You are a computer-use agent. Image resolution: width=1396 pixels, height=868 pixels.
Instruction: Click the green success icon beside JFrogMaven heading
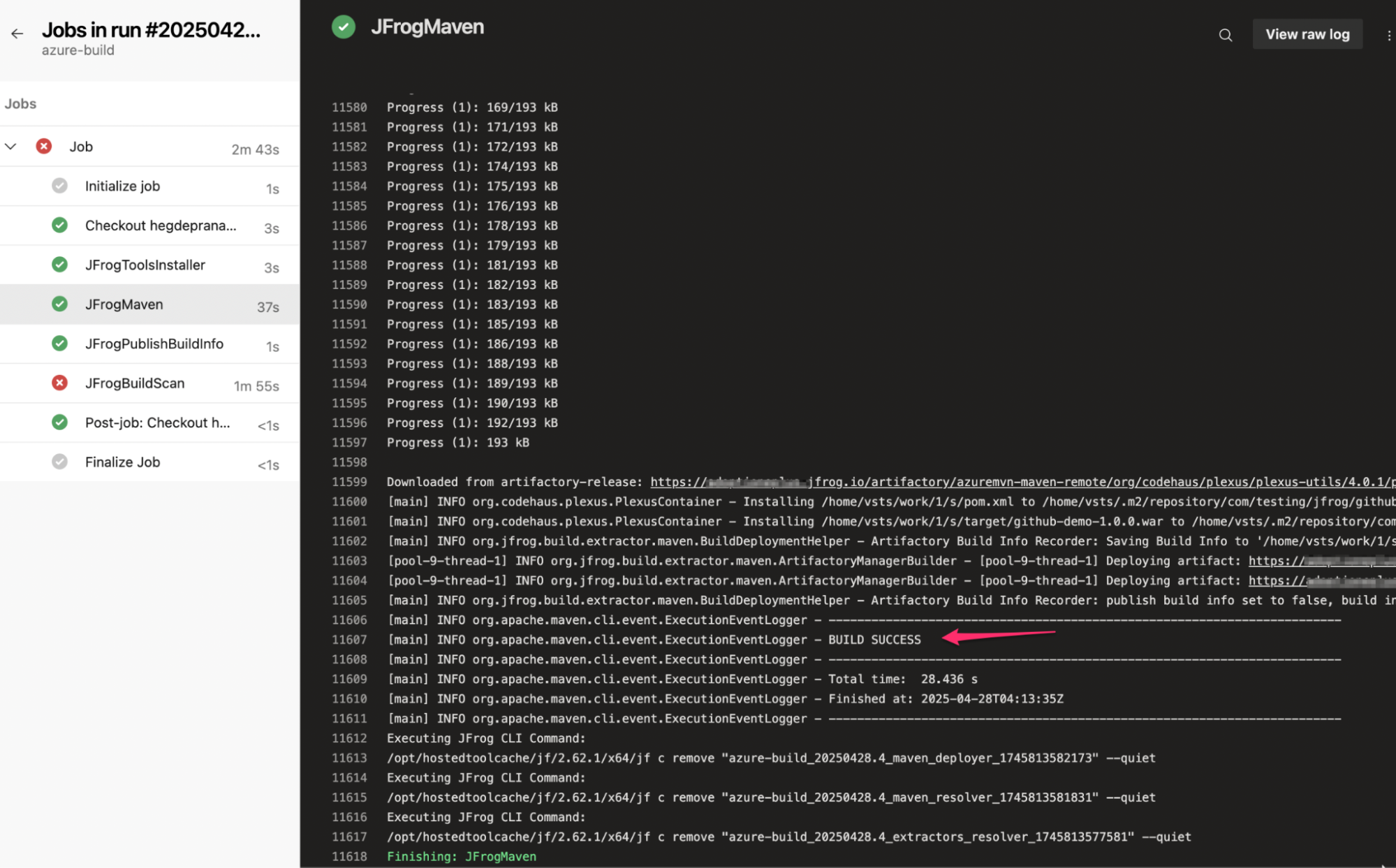pyautogui.click(x=343, y=27)
